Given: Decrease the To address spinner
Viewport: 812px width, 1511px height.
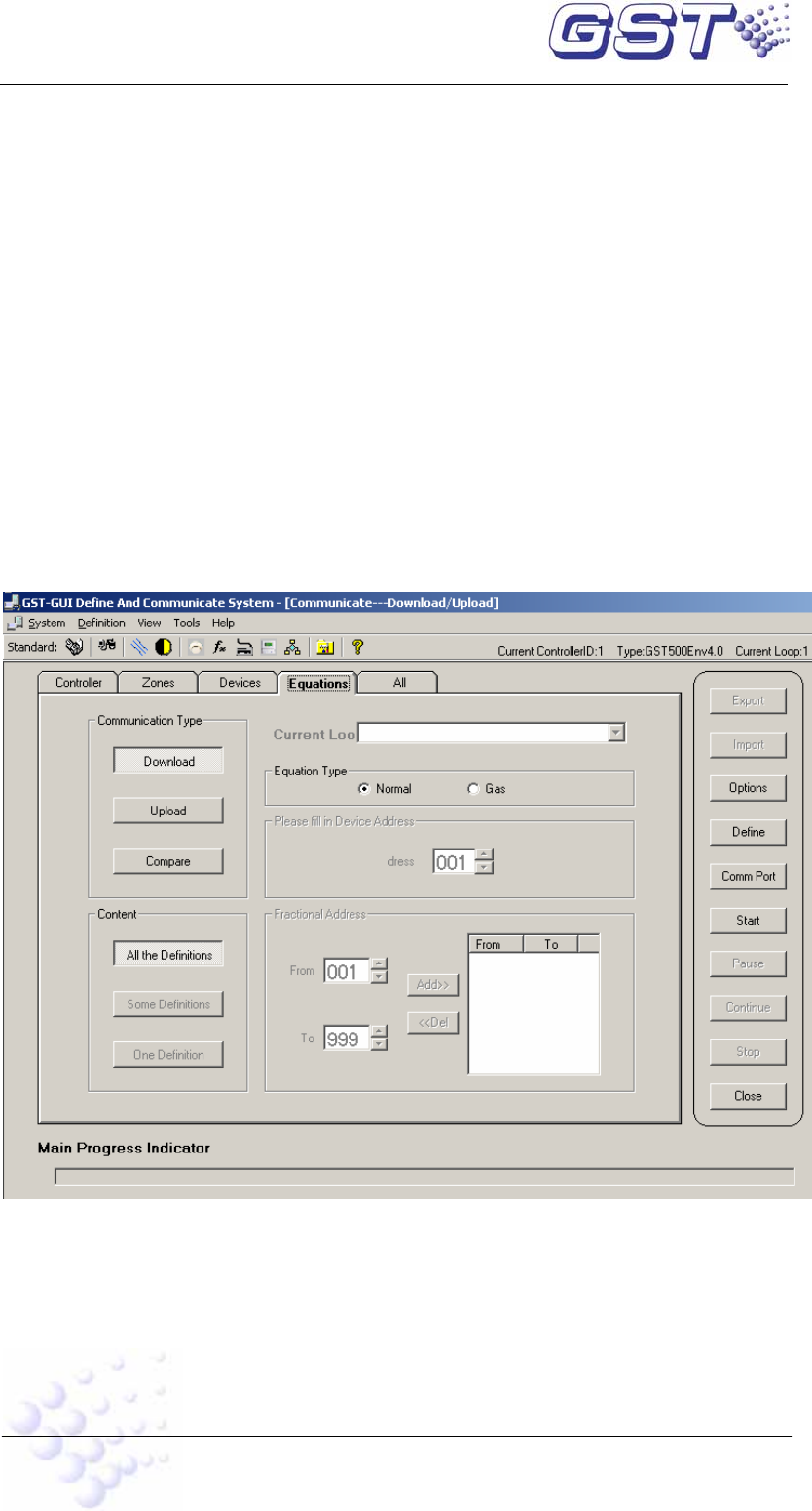Looking at the screenshot, I should tap(380, 1045).
